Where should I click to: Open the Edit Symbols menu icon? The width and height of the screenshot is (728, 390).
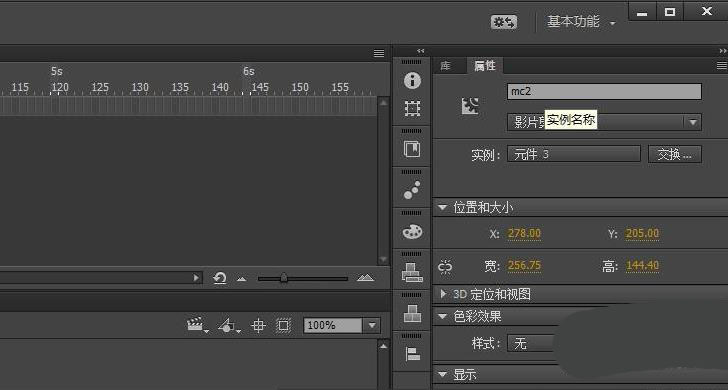(229, 325)
